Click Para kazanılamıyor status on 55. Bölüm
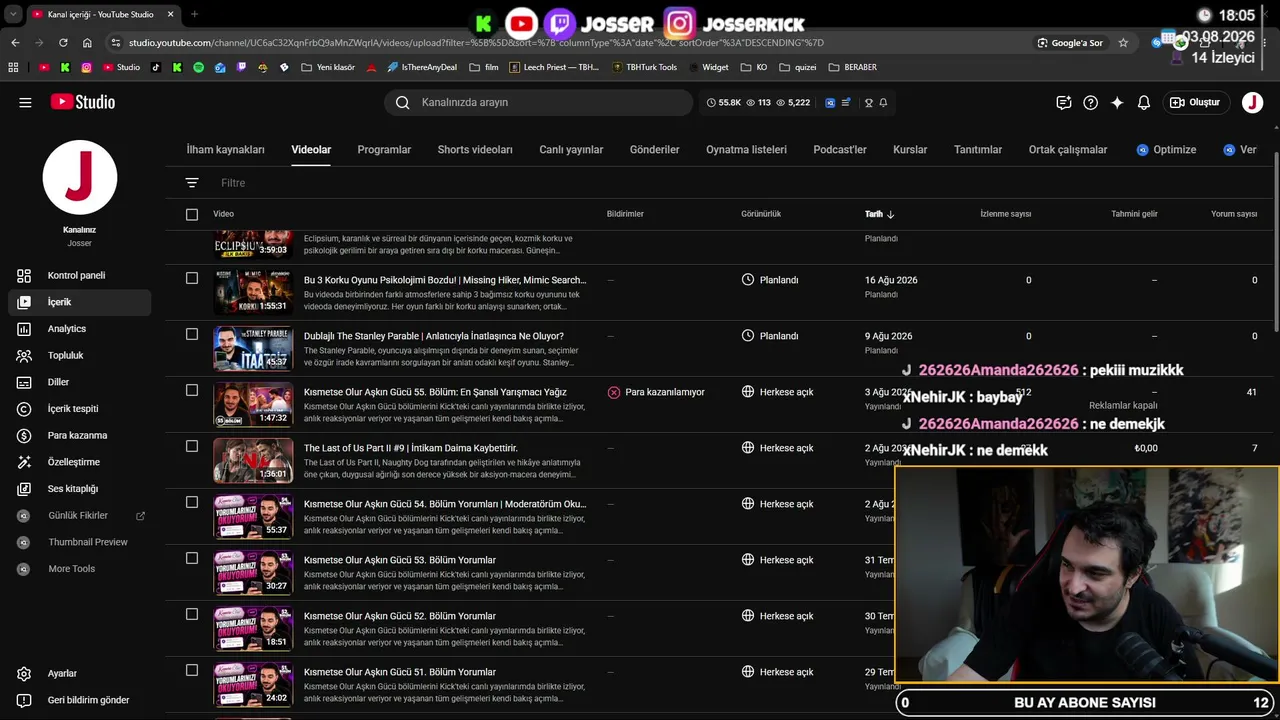The image size is (1280, 720). pyautogui.click(x=656, y=392)
